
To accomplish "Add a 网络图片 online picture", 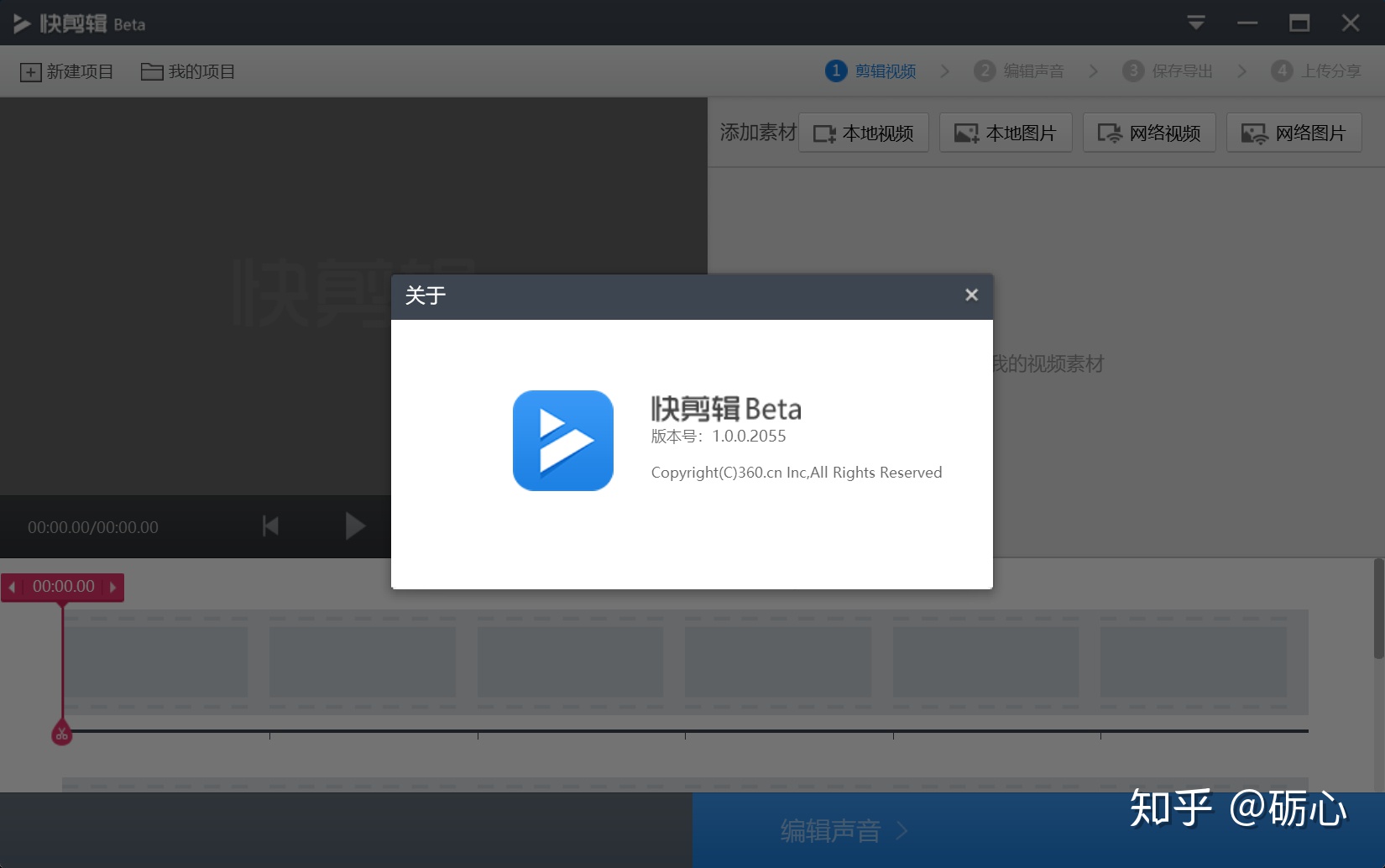I will click(x=1294, y=133).
